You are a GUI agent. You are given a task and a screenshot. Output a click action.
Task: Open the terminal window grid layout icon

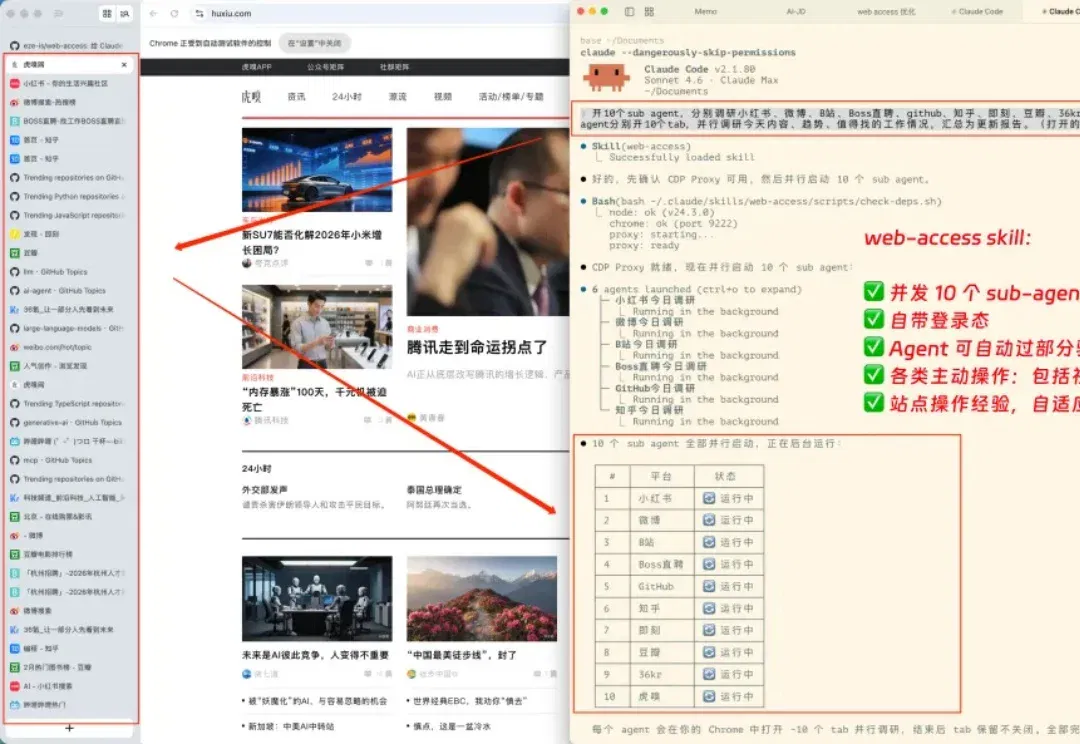point(649,12)
